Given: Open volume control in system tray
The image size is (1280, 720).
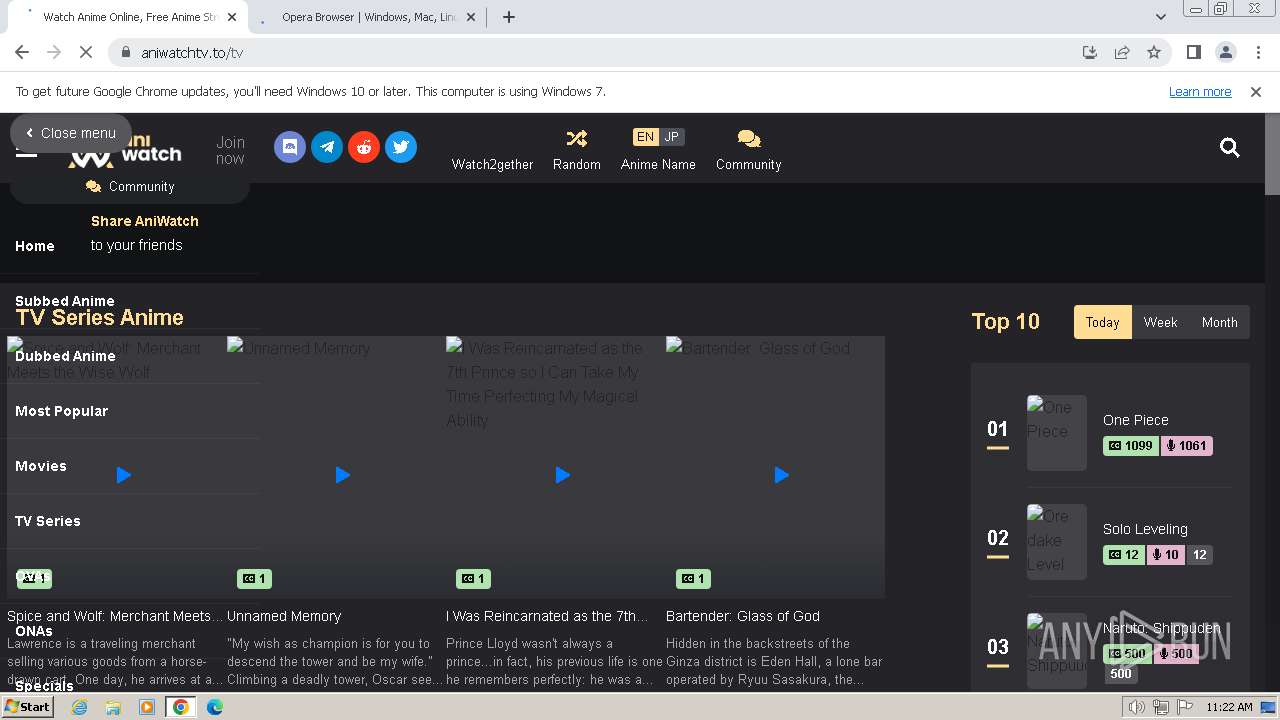Looking at the screenshot, I should click(x=1137, y=707).
